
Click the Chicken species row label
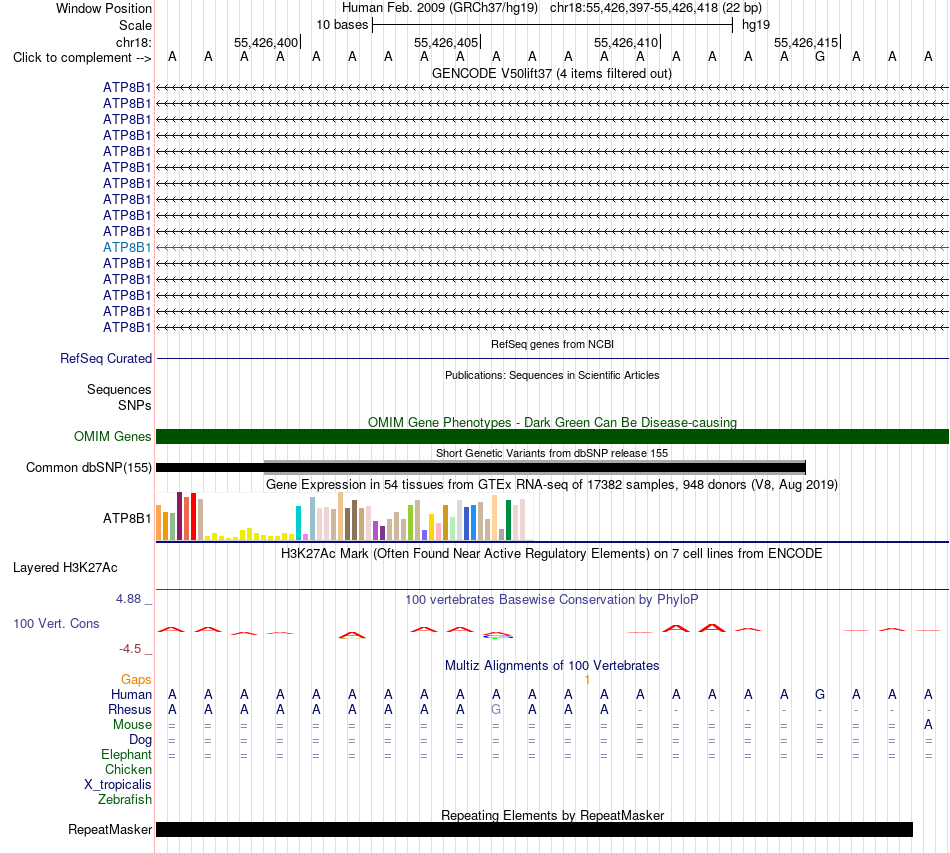click(128, 769)
